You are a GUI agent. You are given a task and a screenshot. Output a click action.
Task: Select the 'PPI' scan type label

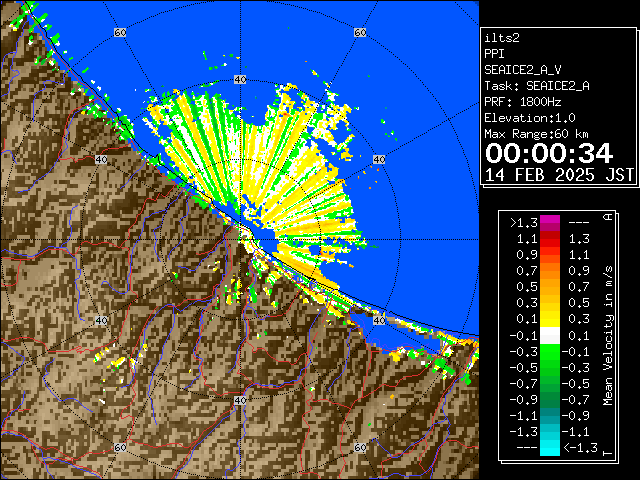(x=494, y=53)
